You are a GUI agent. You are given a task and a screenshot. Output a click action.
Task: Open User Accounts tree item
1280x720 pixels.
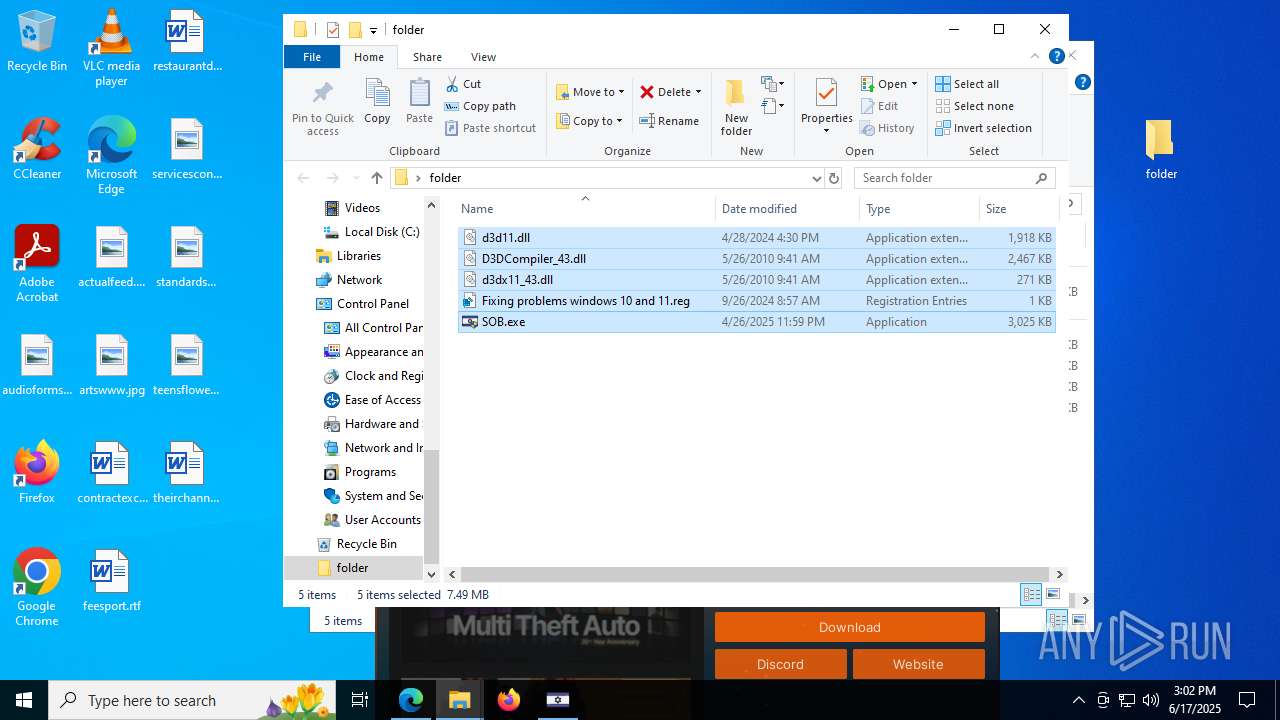click(373, 520)
